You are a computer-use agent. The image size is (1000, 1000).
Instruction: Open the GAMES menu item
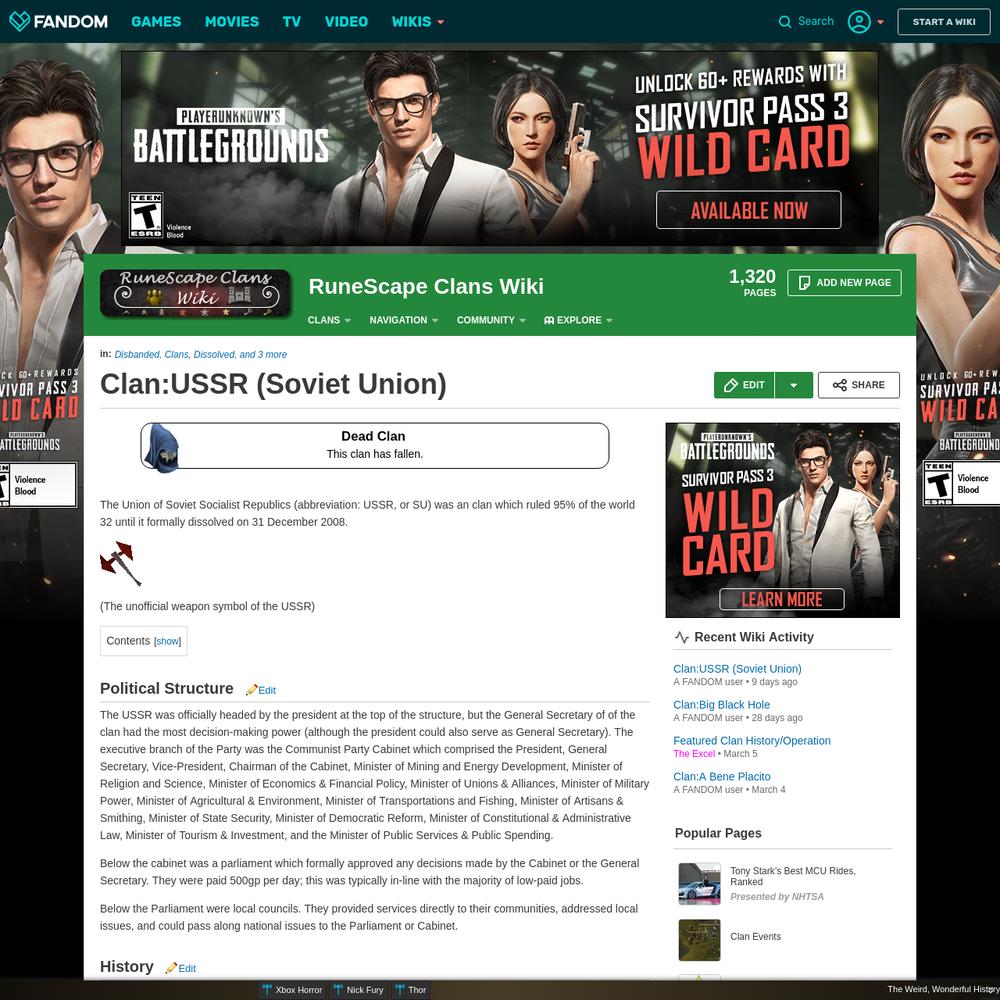coord(156,22)
